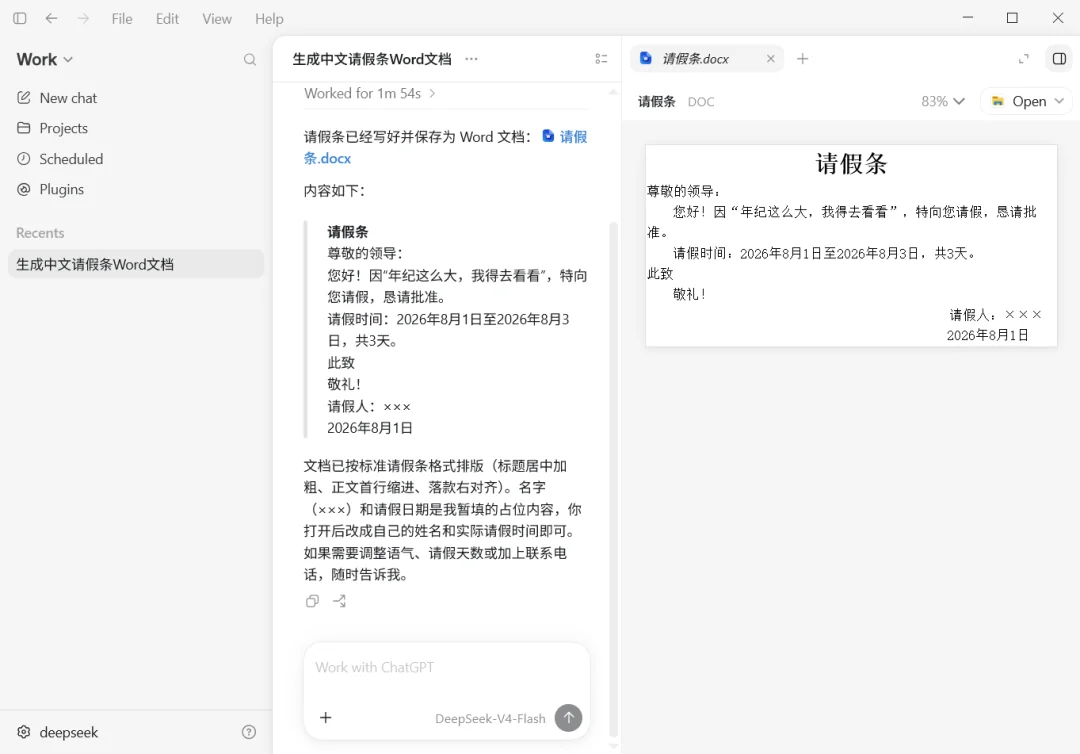The image size is (1080, 754).
Task: Add a new tab with plus icon
Action: coord(802,59)
